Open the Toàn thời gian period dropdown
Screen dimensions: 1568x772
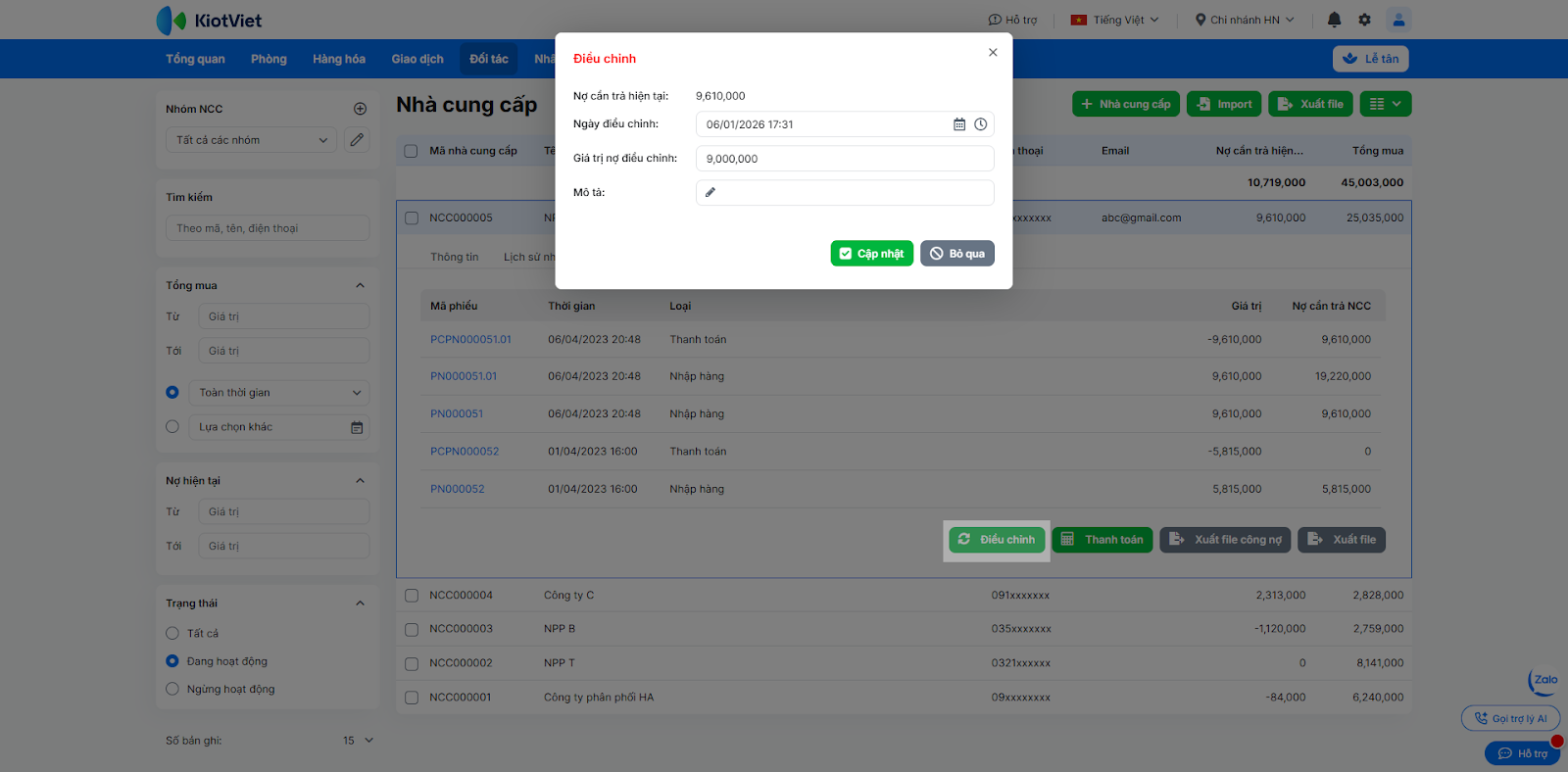[x=278, y=393]
